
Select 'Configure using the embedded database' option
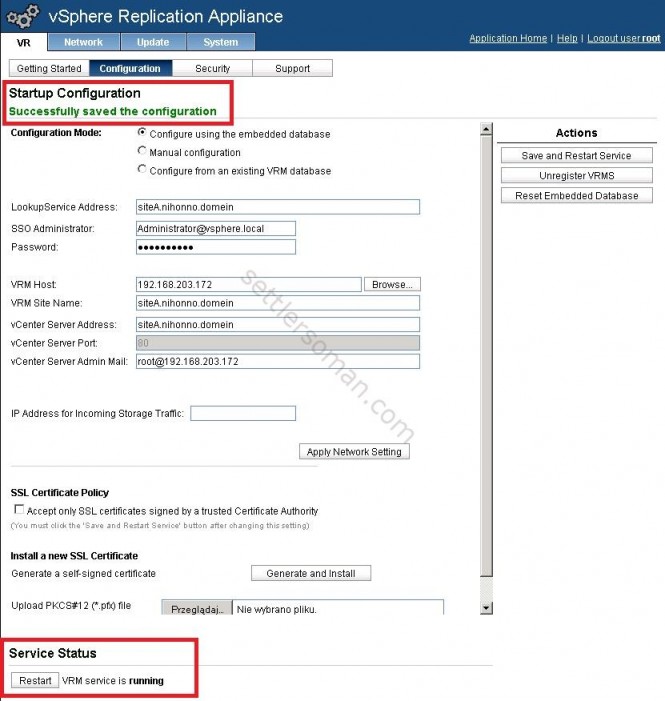tap(142, 133)
